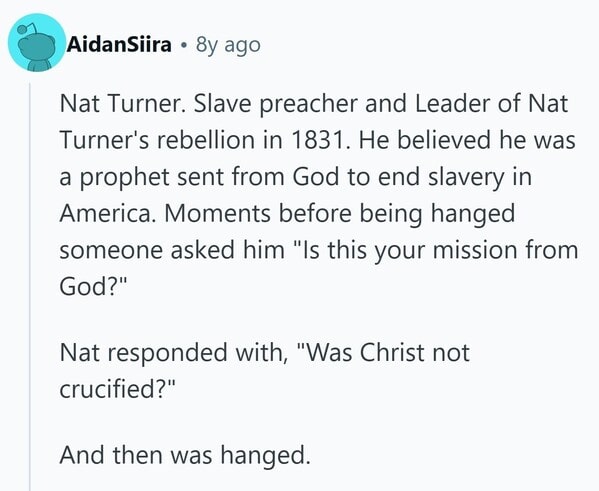Open AidanSiira's teal Snoo avatar
Screen dimensions: 599x491
(37, 43)
